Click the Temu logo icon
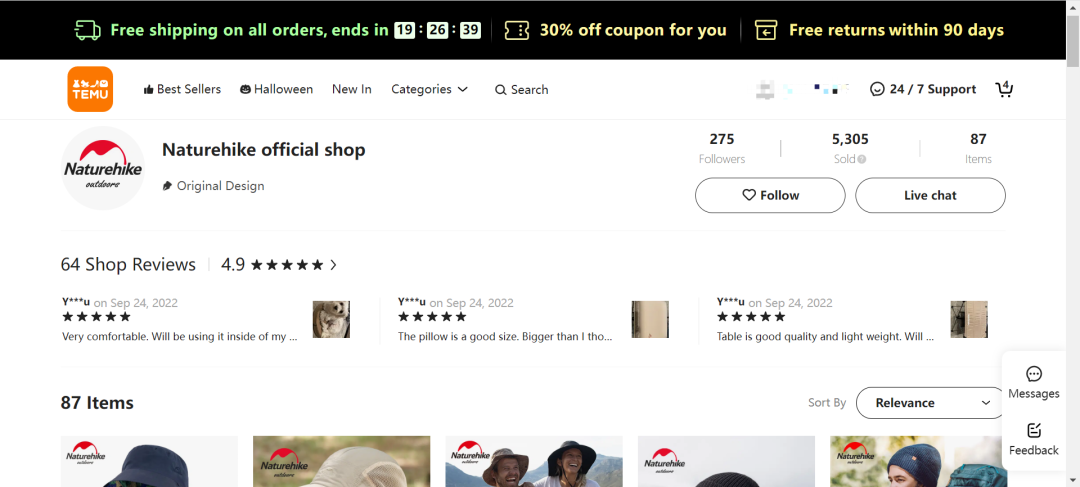1080x487 pixels. coord(90,89)
